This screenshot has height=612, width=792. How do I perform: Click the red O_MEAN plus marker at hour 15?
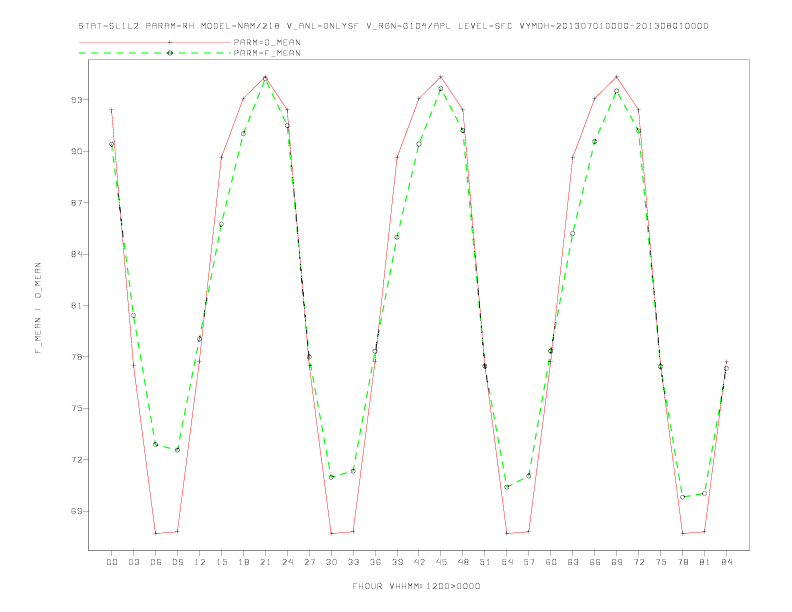click(x=221, y=158)
